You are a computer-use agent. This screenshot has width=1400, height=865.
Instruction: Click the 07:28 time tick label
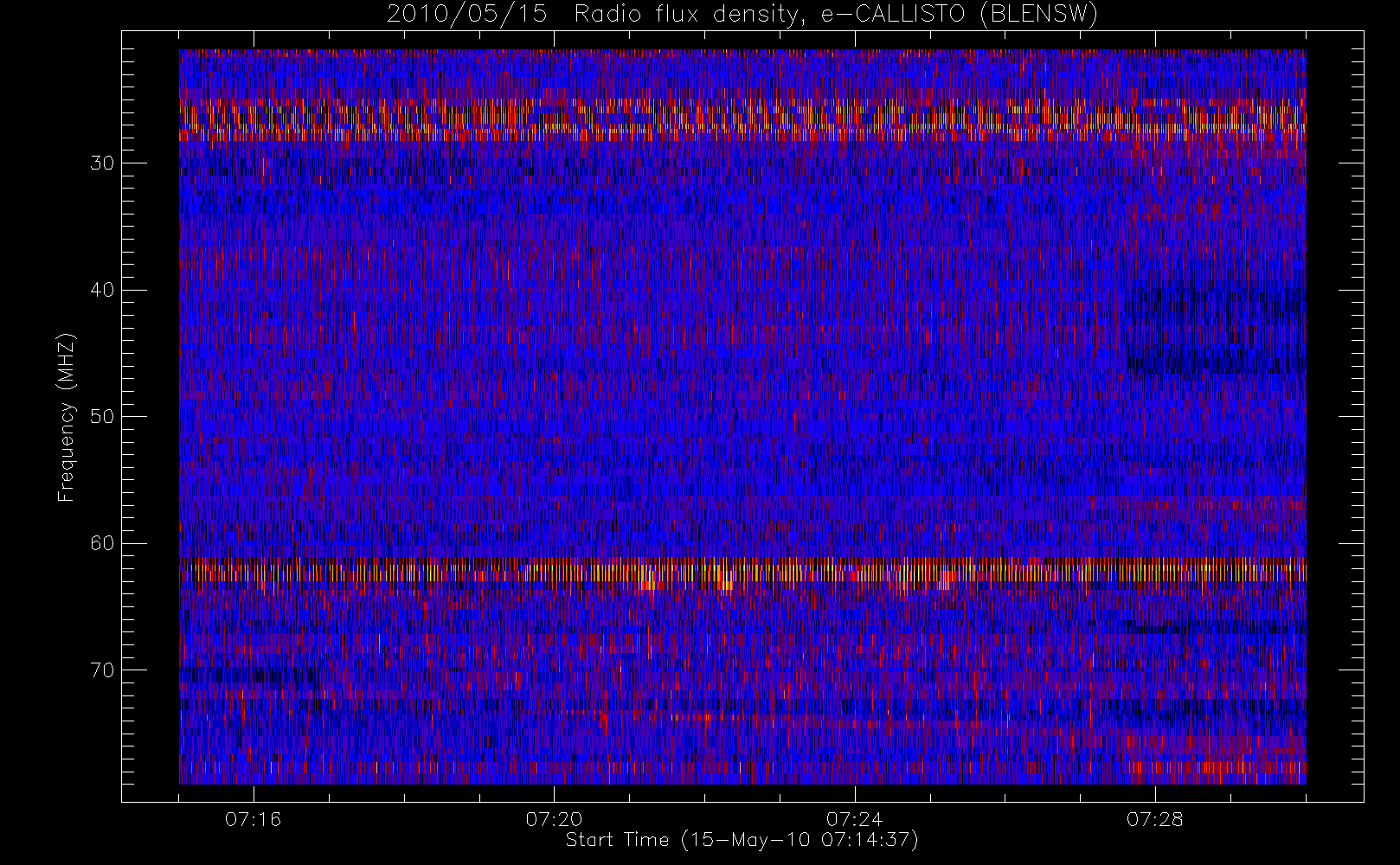click(1155, 819)
